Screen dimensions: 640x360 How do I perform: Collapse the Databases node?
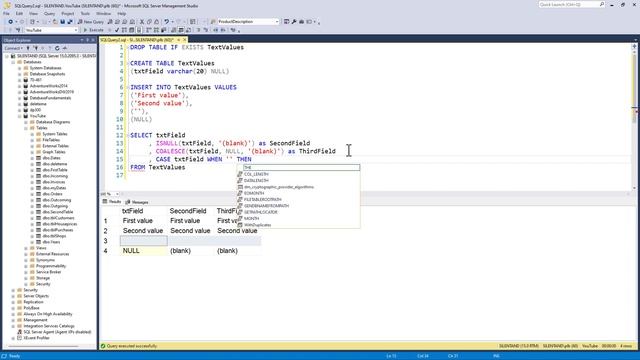(13, 62)
